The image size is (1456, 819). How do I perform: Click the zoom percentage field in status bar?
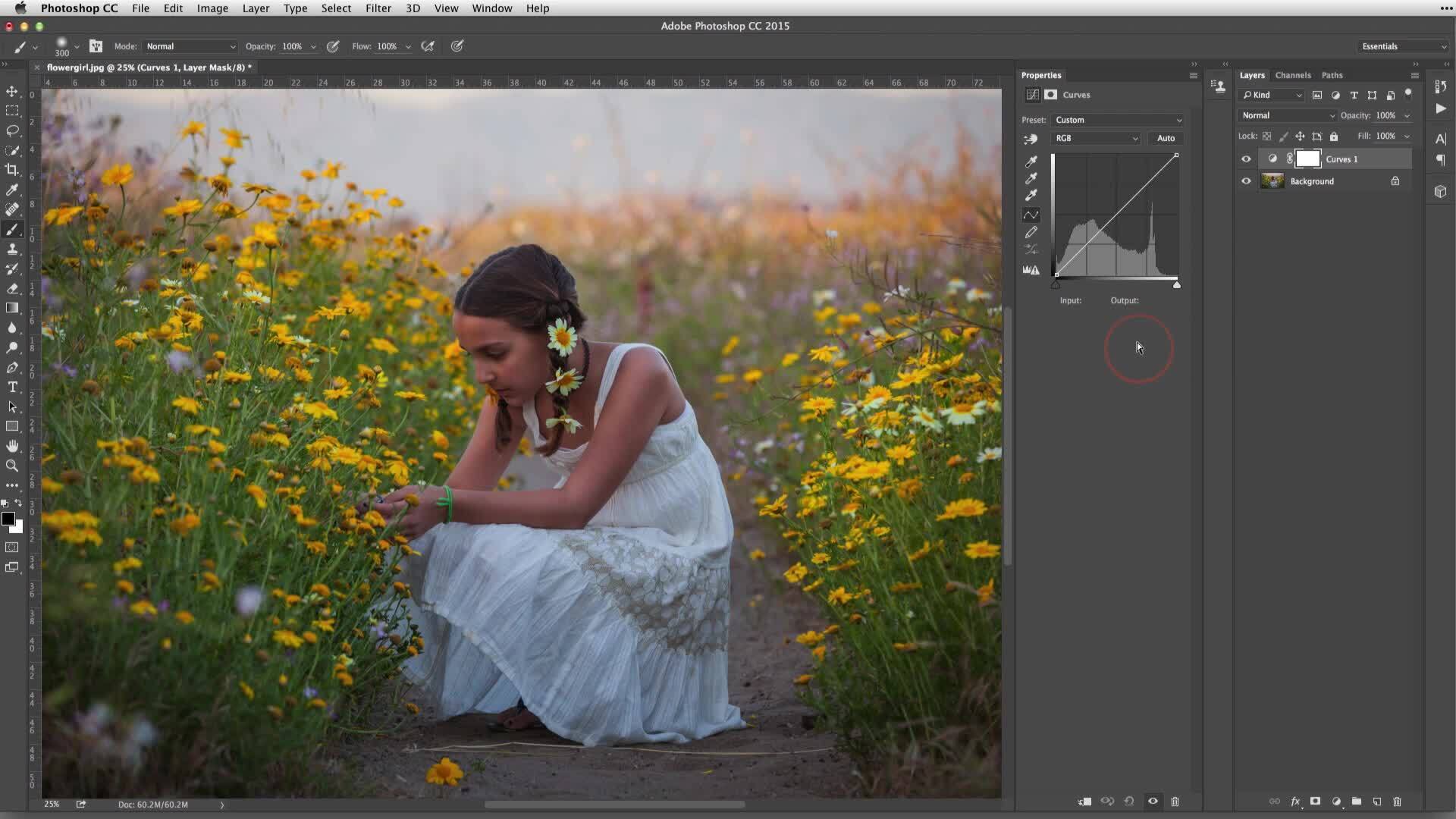coord(52,805)
